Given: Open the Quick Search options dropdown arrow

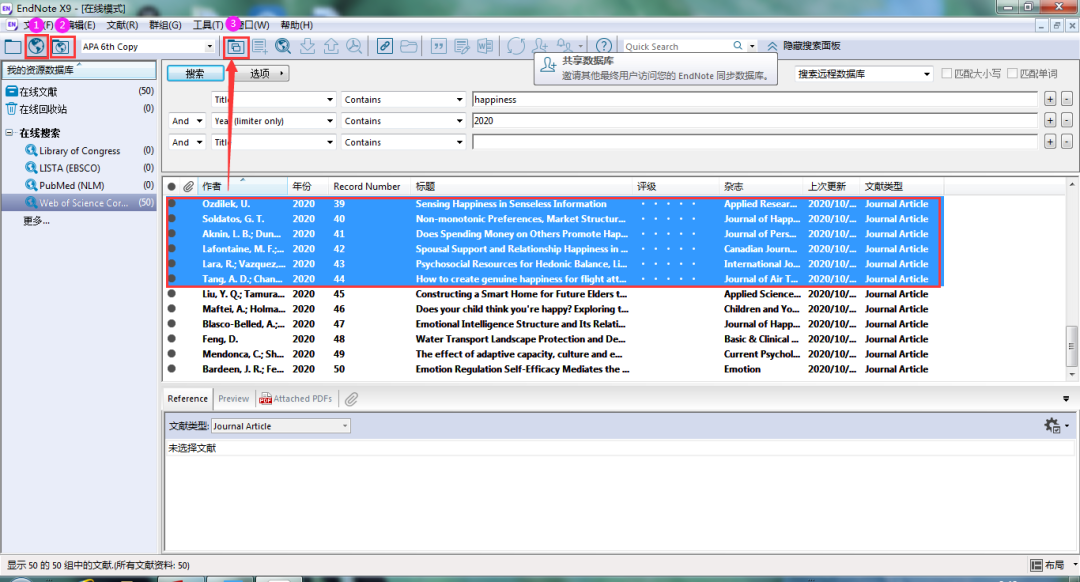Looking at the screenshot, I should [752, 46].
